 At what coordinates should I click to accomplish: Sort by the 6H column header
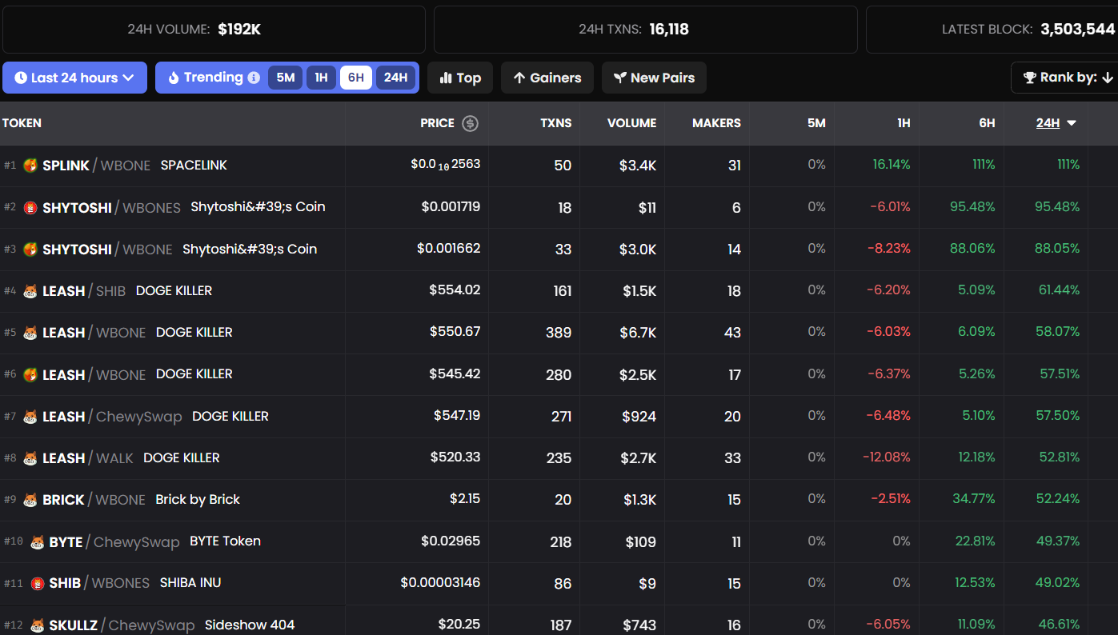(x=987, y=123)
